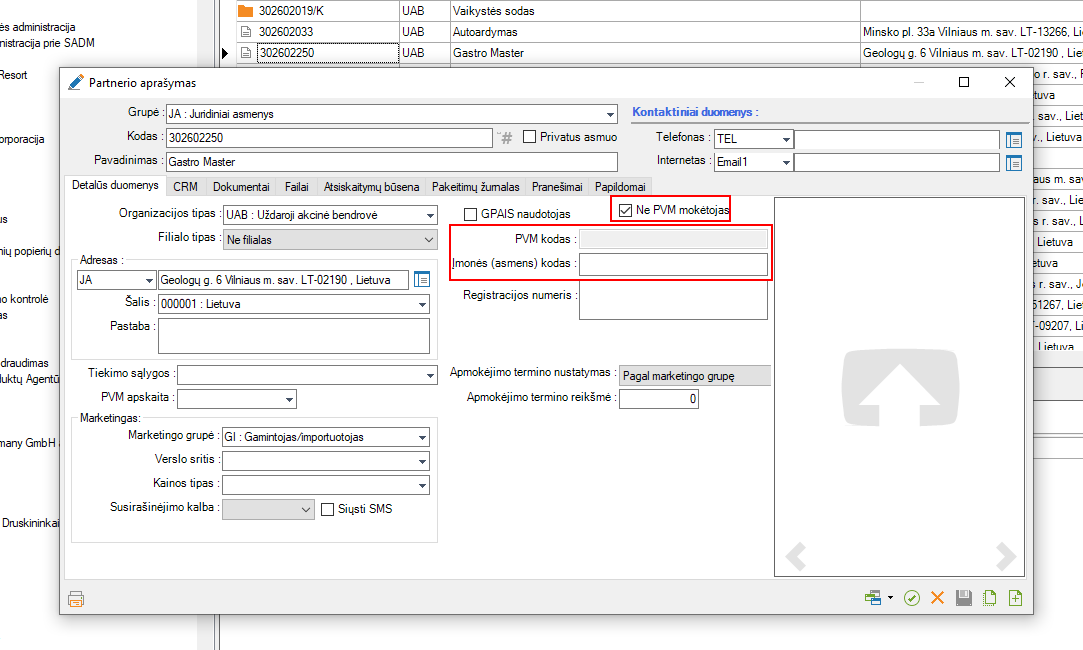Viewport: 1083px width, 650px height.
Task: Open the JA address type dropdown
Action: click(149, 280)
